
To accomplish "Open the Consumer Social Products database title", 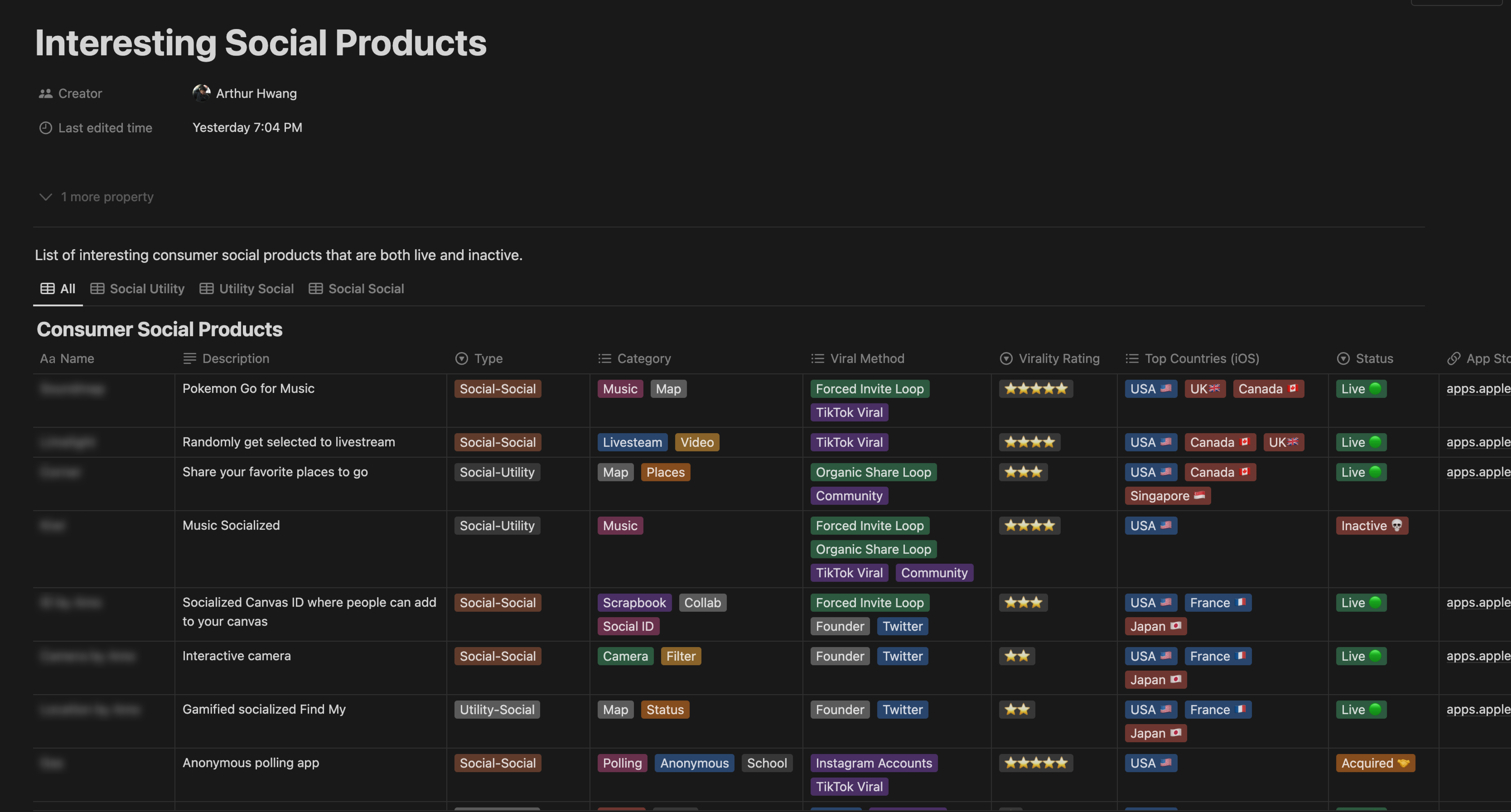I will click(159, 329).
